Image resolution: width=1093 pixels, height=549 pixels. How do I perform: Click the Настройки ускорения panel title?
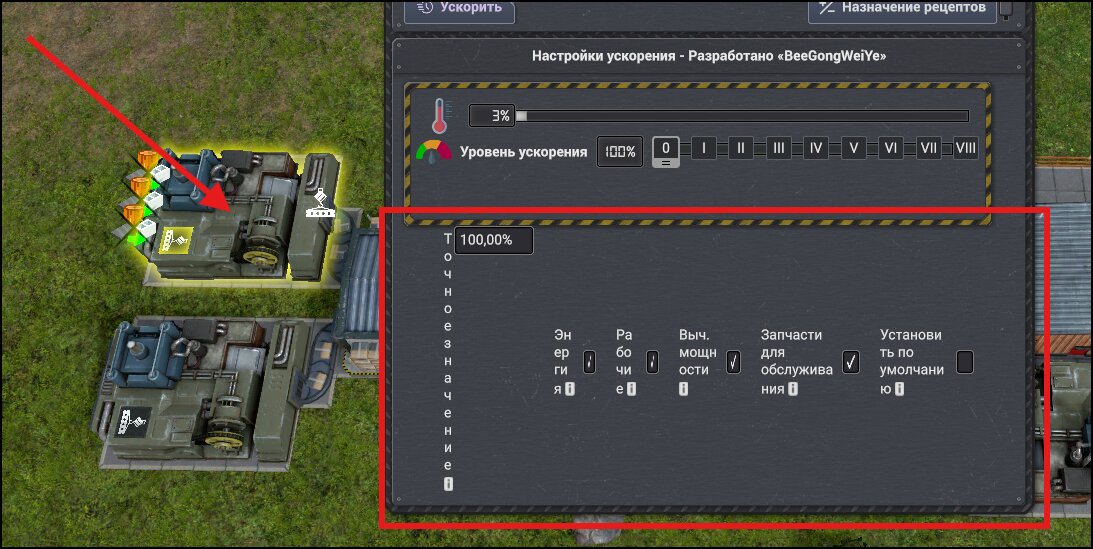(x=709, y=56)
